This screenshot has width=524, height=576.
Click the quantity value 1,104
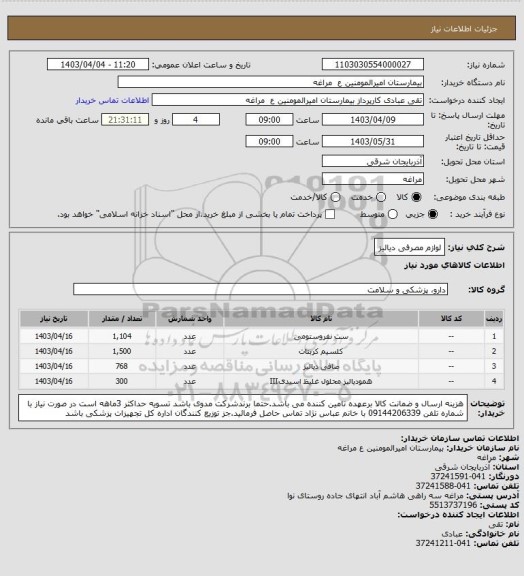pos(122,336)
